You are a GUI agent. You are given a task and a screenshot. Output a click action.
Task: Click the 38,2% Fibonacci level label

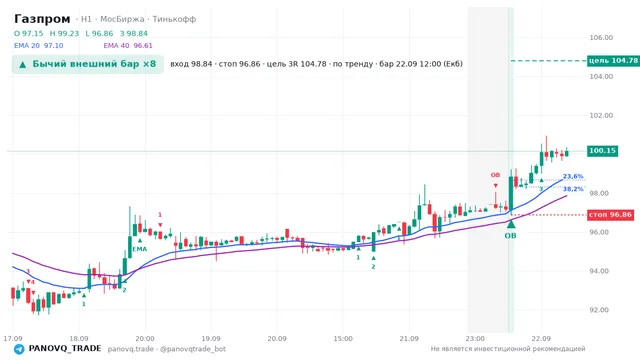pos(573,189)
